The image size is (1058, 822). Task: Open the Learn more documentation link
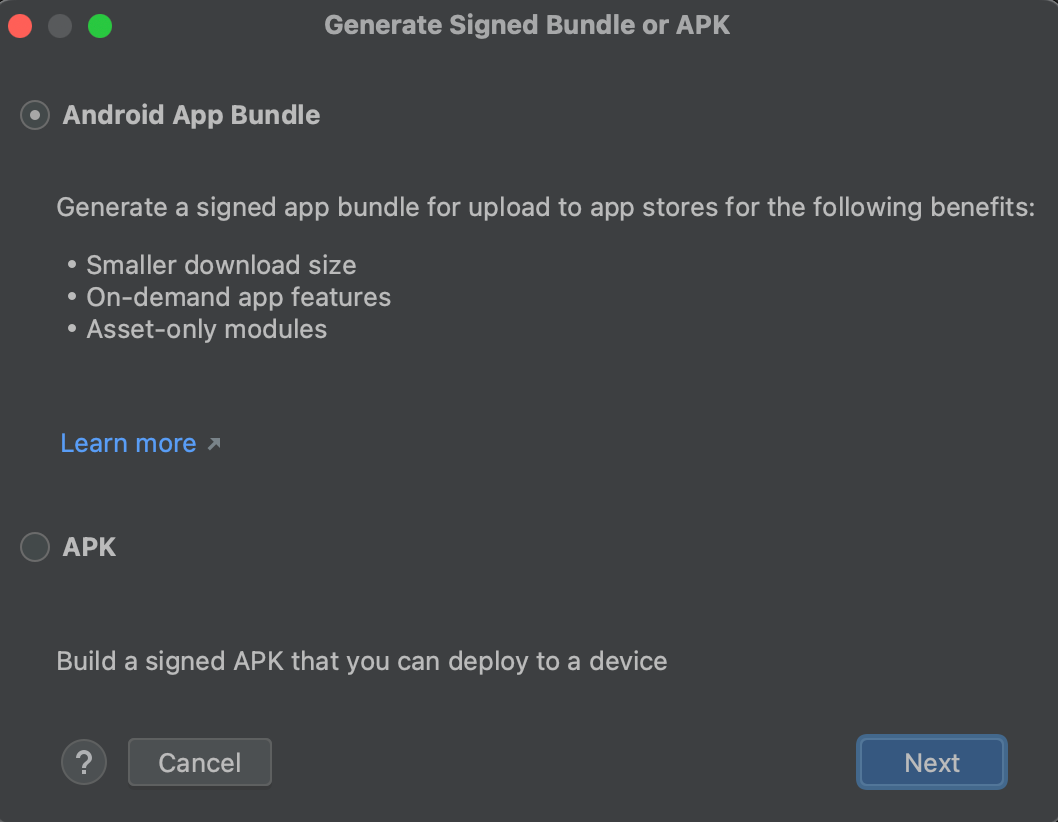[x=128, y=442]
